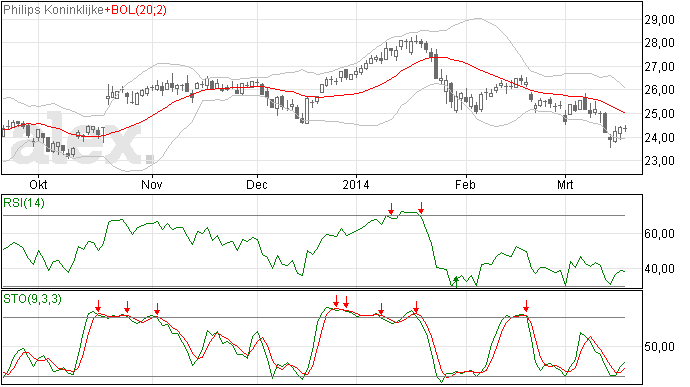Select the Nov month label
The width and height of the screenshot is (690, 387).
tap(152, 185)
